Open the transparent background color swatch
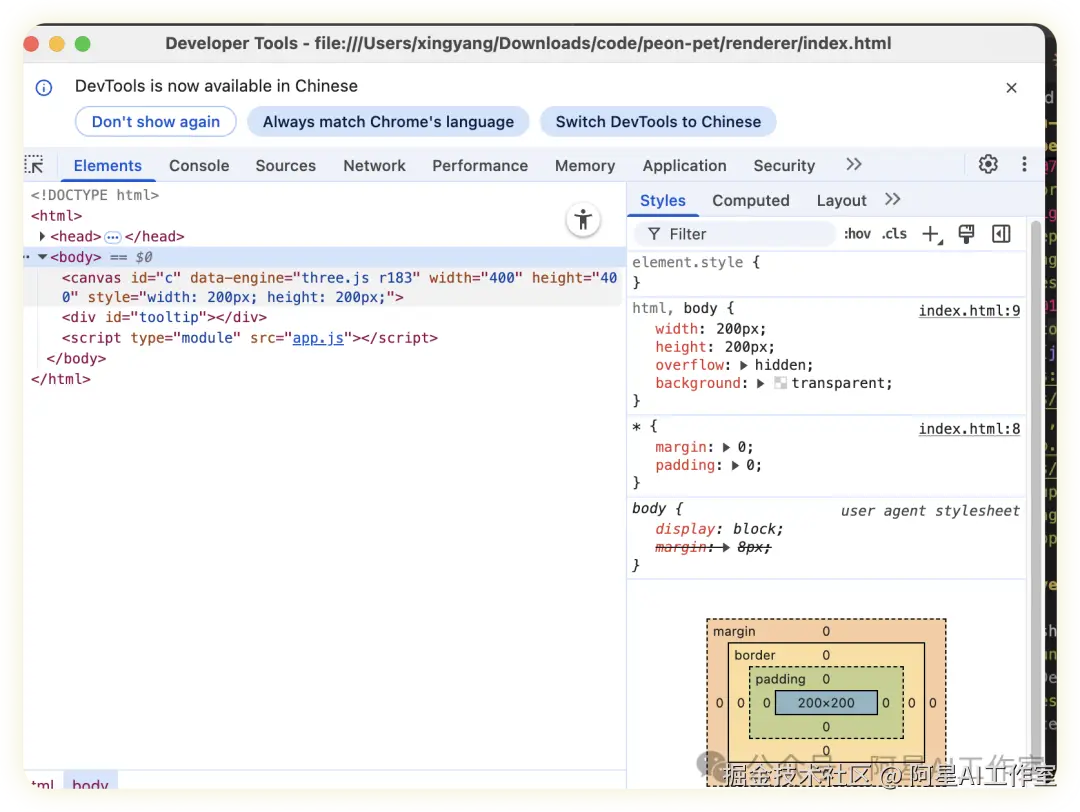The width and height of the screenshot is (1080, 812). click(x=780, y=383)
